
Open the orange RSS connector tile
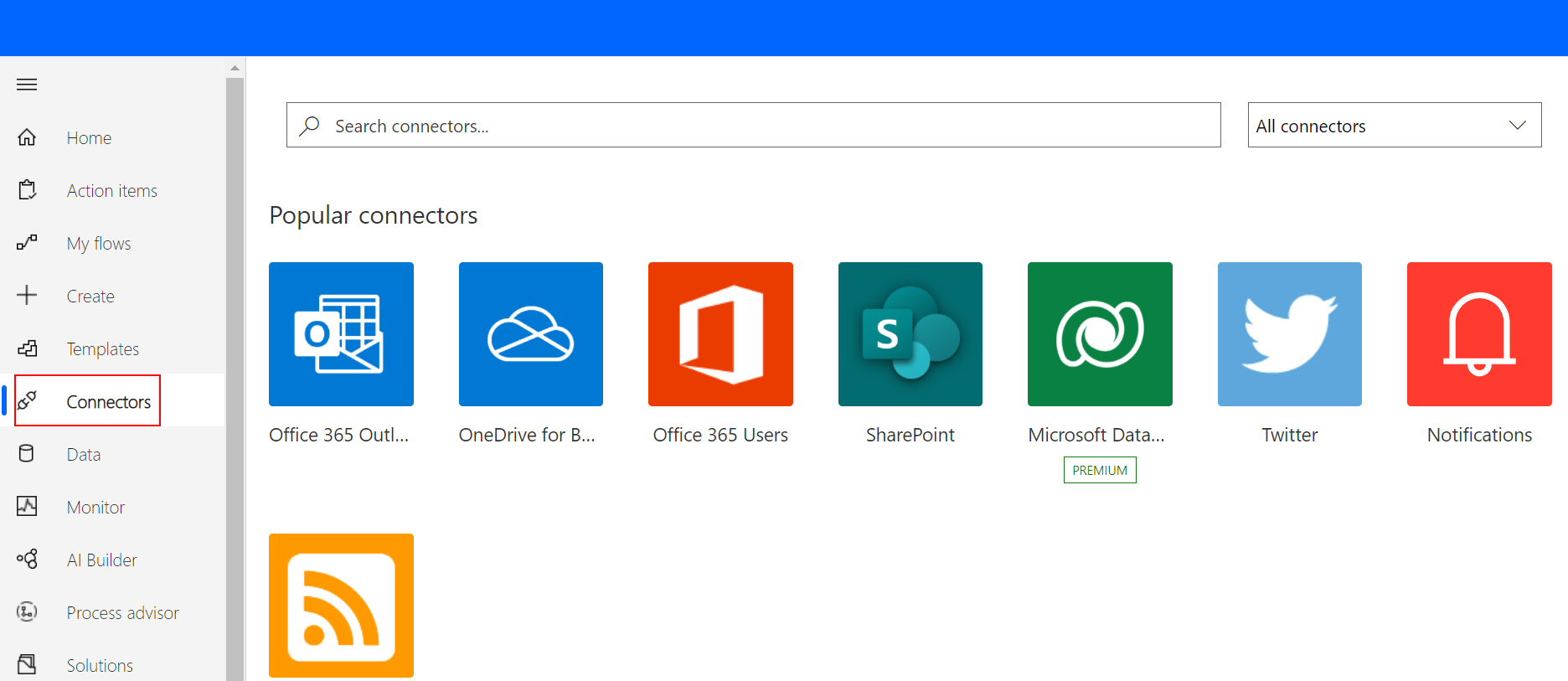point(341,606)
